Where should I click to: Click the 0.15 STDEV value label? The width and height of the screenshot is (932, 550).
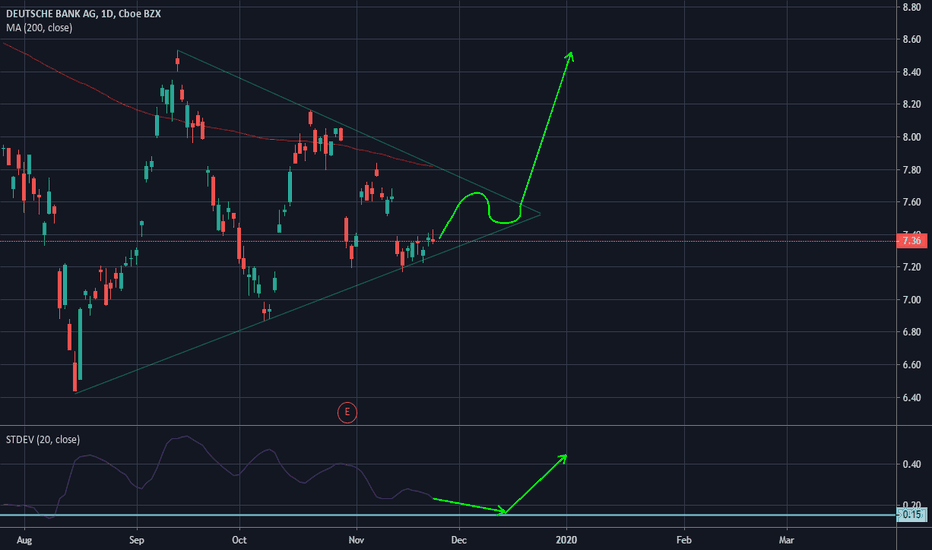[911, 514]
